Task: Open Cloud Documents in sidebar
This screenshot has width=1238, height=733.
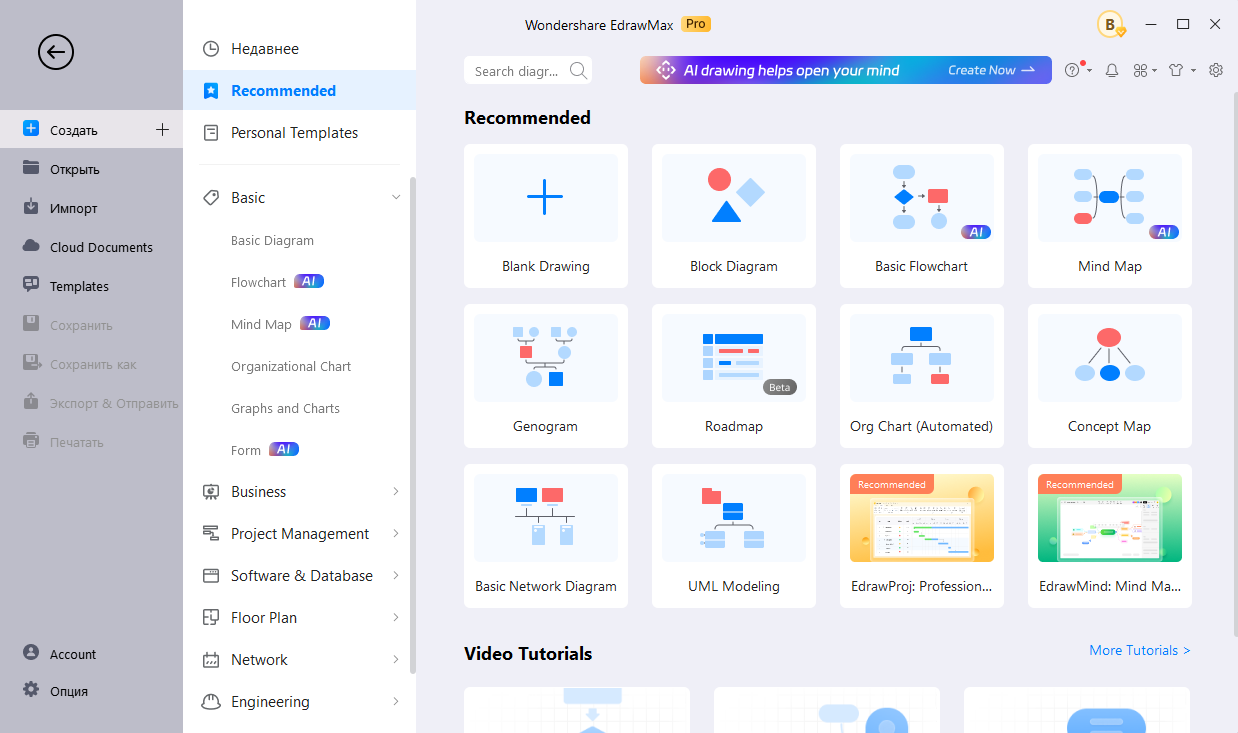Action: (101, 247)
